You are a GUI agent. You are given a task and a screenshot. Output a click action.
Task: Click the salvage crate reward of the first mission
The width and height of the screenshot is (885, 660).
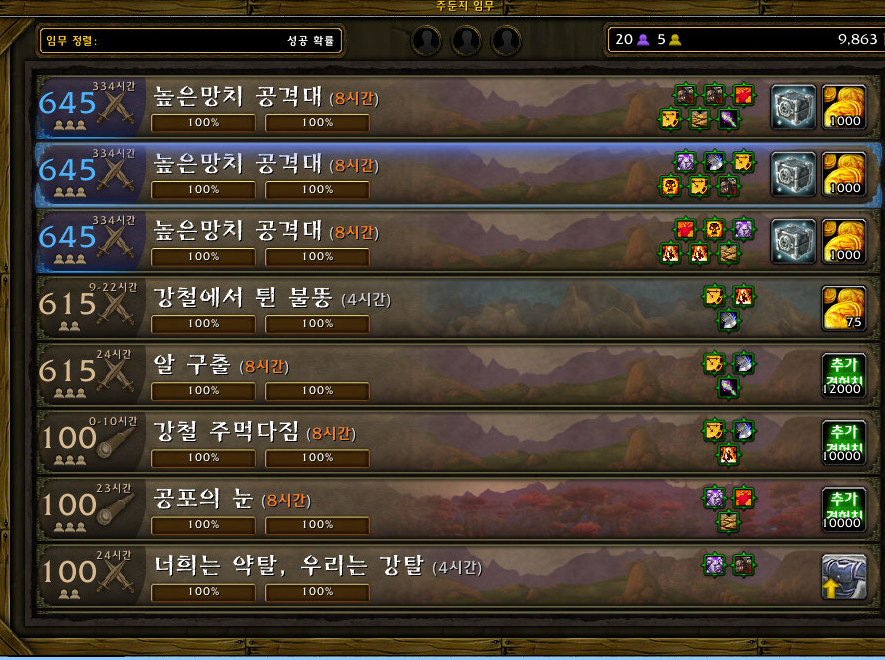(x=793, y=107)
